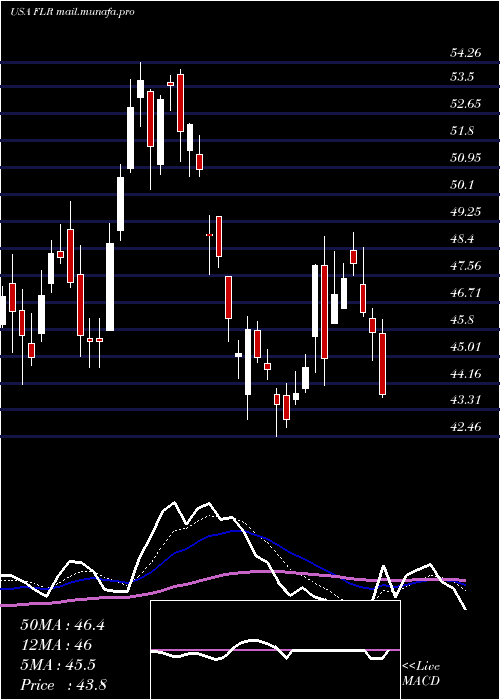Click inside the MACD inset chart box
The height and width of the screenshot is (700, 500).
pyautogui.click(x=275, y=650)
